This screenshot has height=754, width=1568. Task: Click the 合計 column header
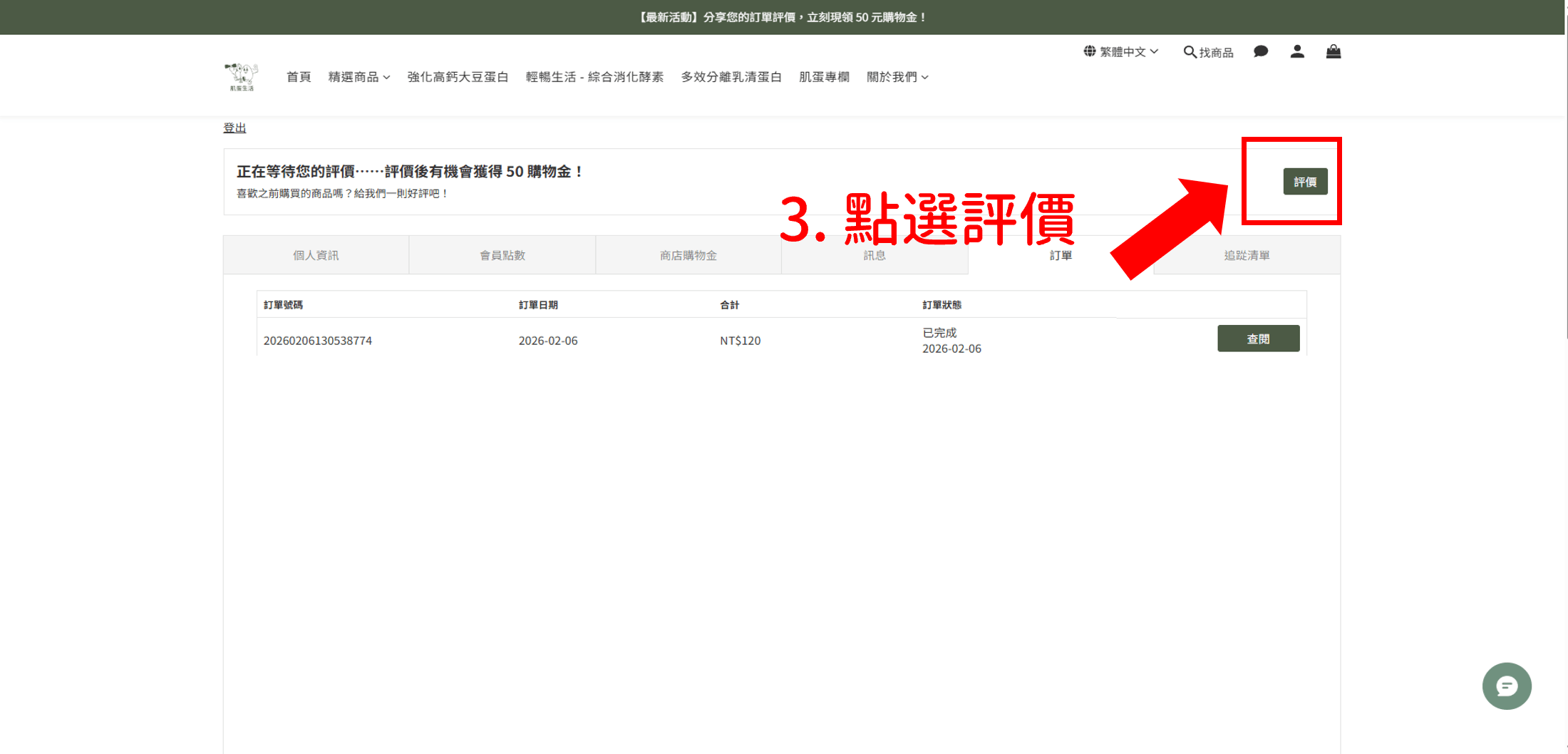(729, 305)
